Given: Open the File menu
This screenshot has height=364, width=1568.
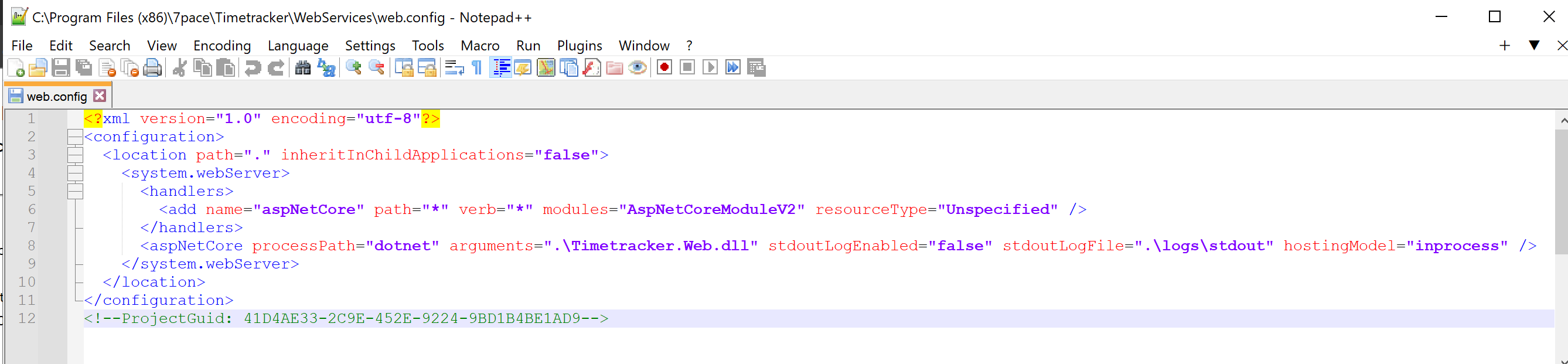Looking at the screenshot, I should click(x=22, y=46).
